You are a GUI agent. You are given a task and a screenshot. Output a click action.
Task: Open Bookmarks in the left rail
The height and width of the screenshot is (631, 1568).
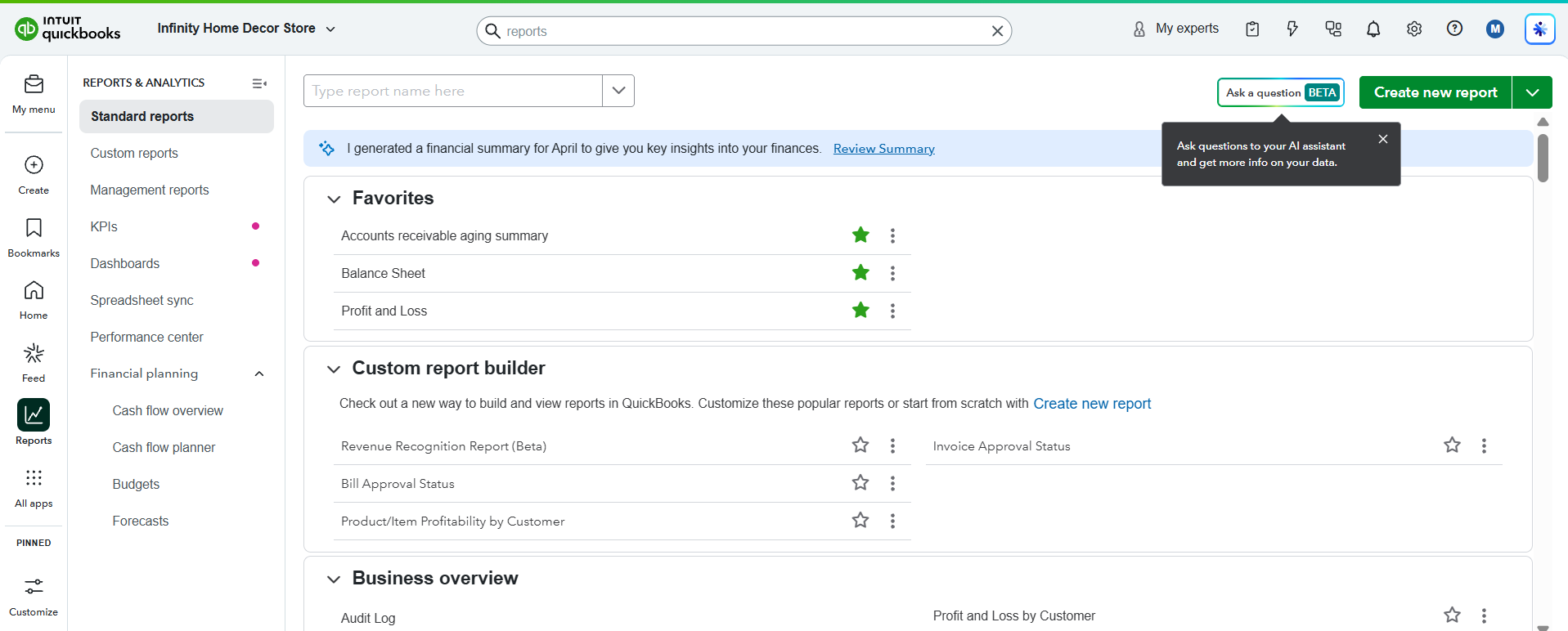pyautogui.click(x=34, y=238)
